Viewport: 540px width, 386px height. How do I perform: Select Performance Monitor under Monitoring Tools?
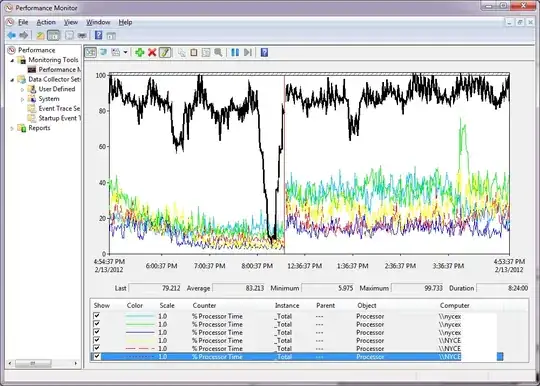click(x=60, y=70)
